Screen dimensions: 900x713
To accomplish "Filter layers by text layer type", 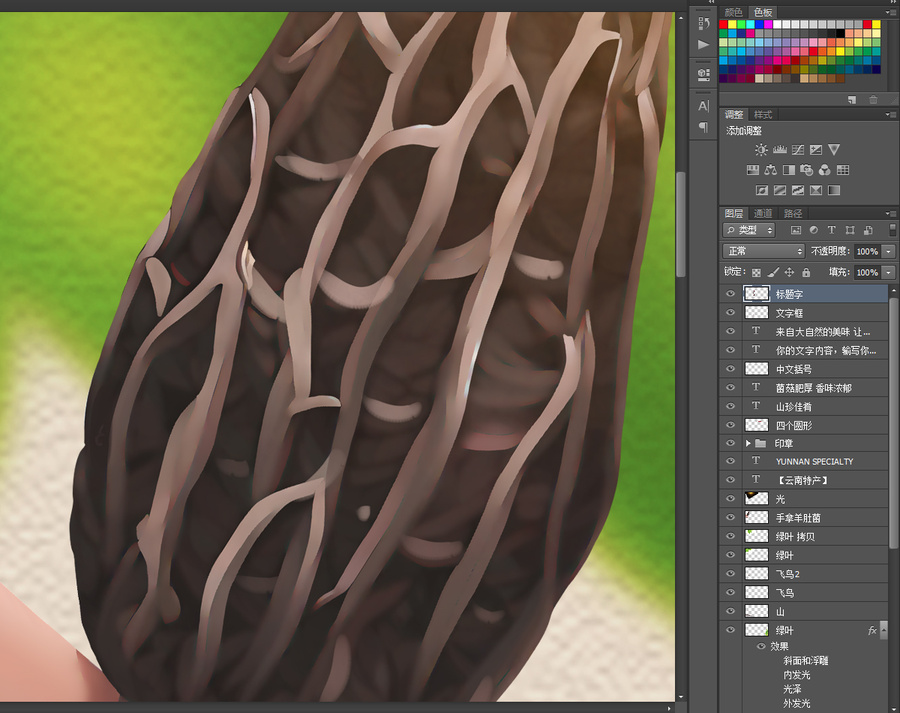I will click(x=831, y=230).
